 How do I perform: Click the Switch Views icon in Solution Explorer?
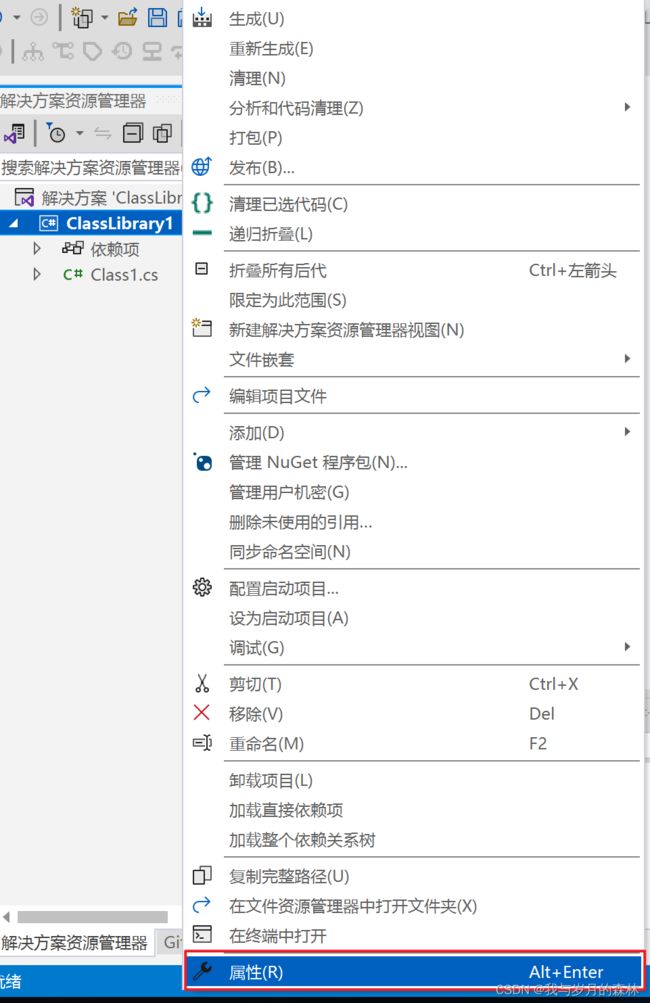pyautogui.click(x=14, y=133)
